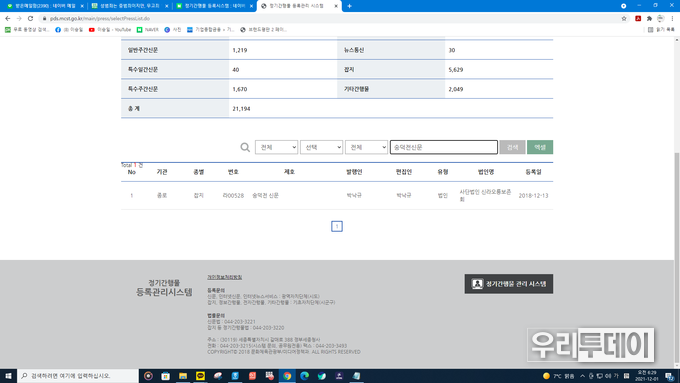
Task: Switch to the Naver Mail inbox tab
Action: tap(45, 6)
